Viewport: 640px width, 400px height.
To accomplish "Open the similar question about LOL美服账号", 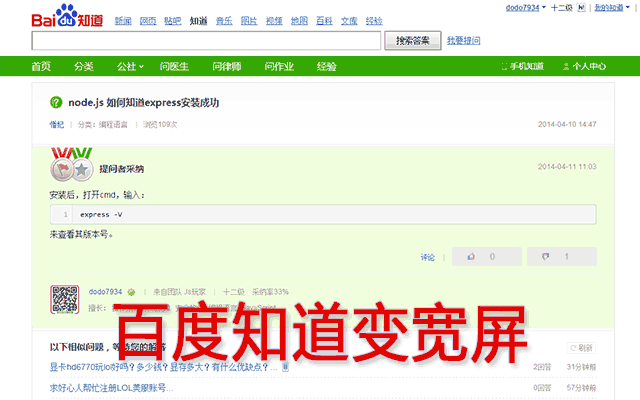I will pos(111,388).
